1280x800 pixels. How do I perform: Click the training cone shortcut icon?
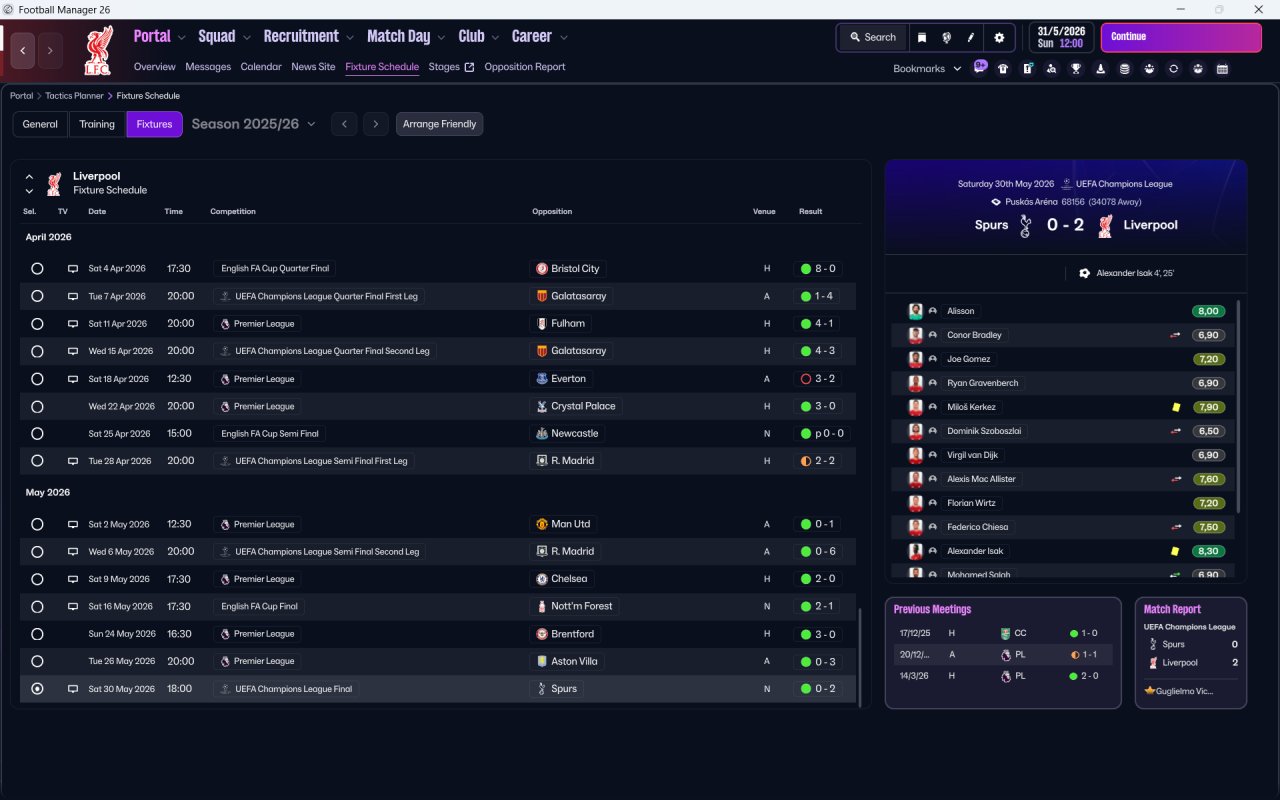click(1101, 69)
